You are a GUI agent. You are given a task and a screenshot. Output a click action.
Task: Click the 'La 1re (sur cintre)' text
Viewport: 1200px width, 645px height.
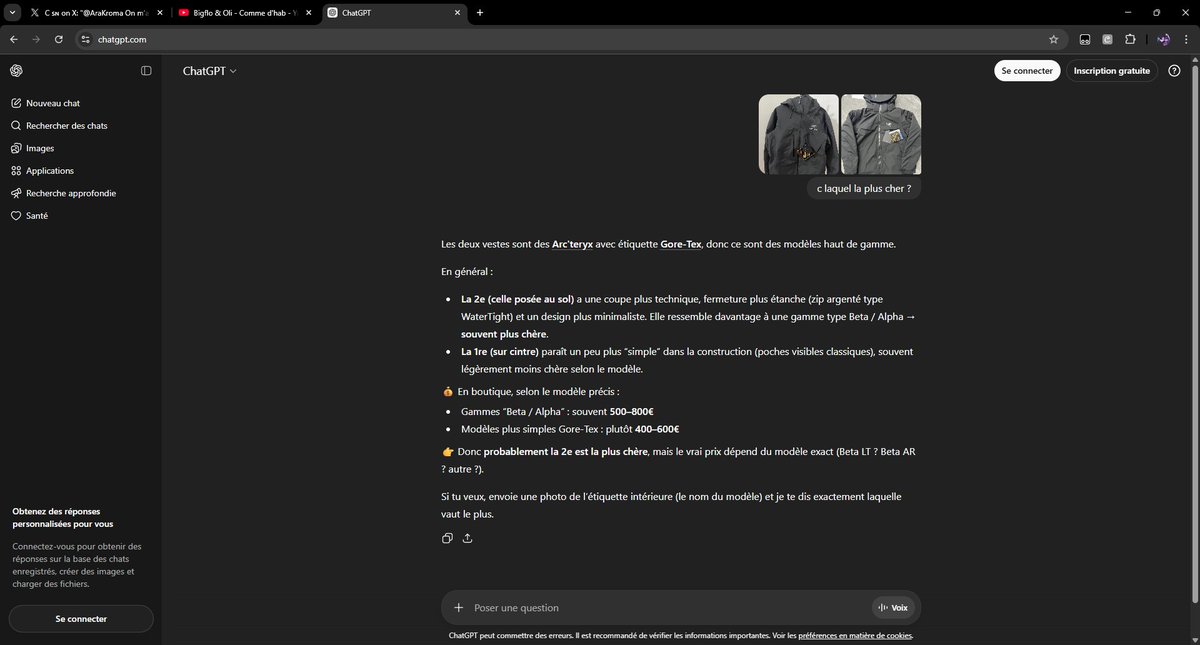point(500,351)
